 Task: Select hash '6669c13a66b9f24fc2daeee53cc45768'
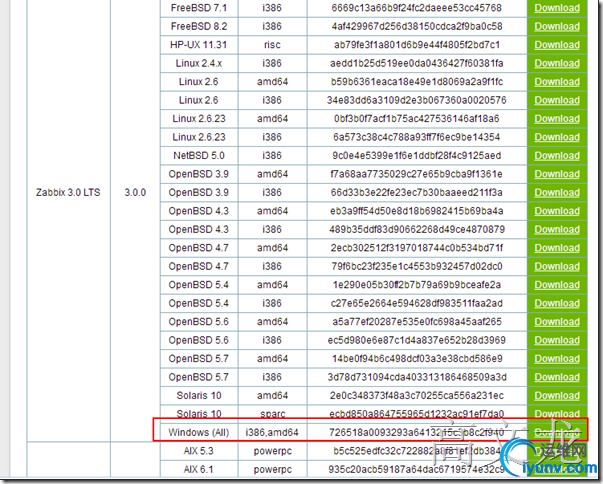416,8
